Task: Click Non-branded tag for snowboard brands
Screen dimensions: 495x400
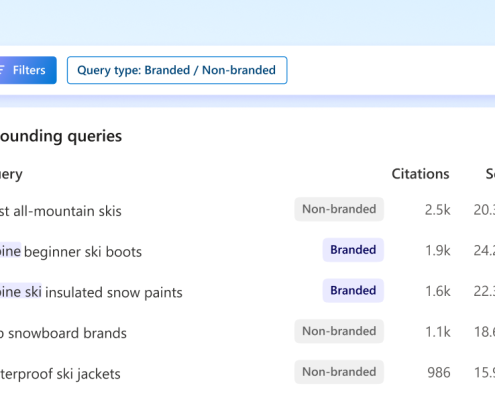Action: [x=339, y=331]
